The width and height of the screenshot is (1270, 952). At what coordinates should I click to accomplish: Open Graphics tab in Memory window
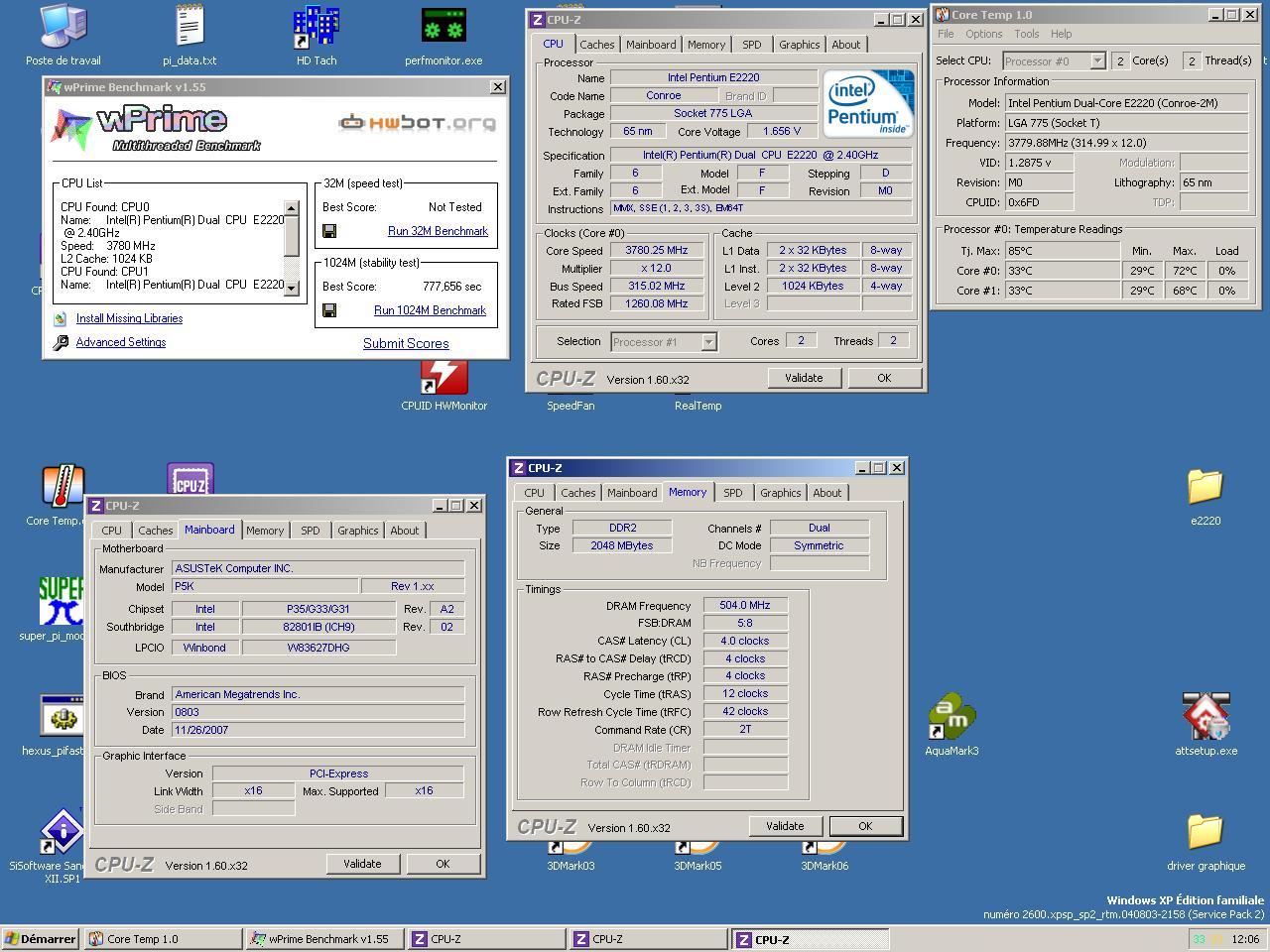click(780, 493)
